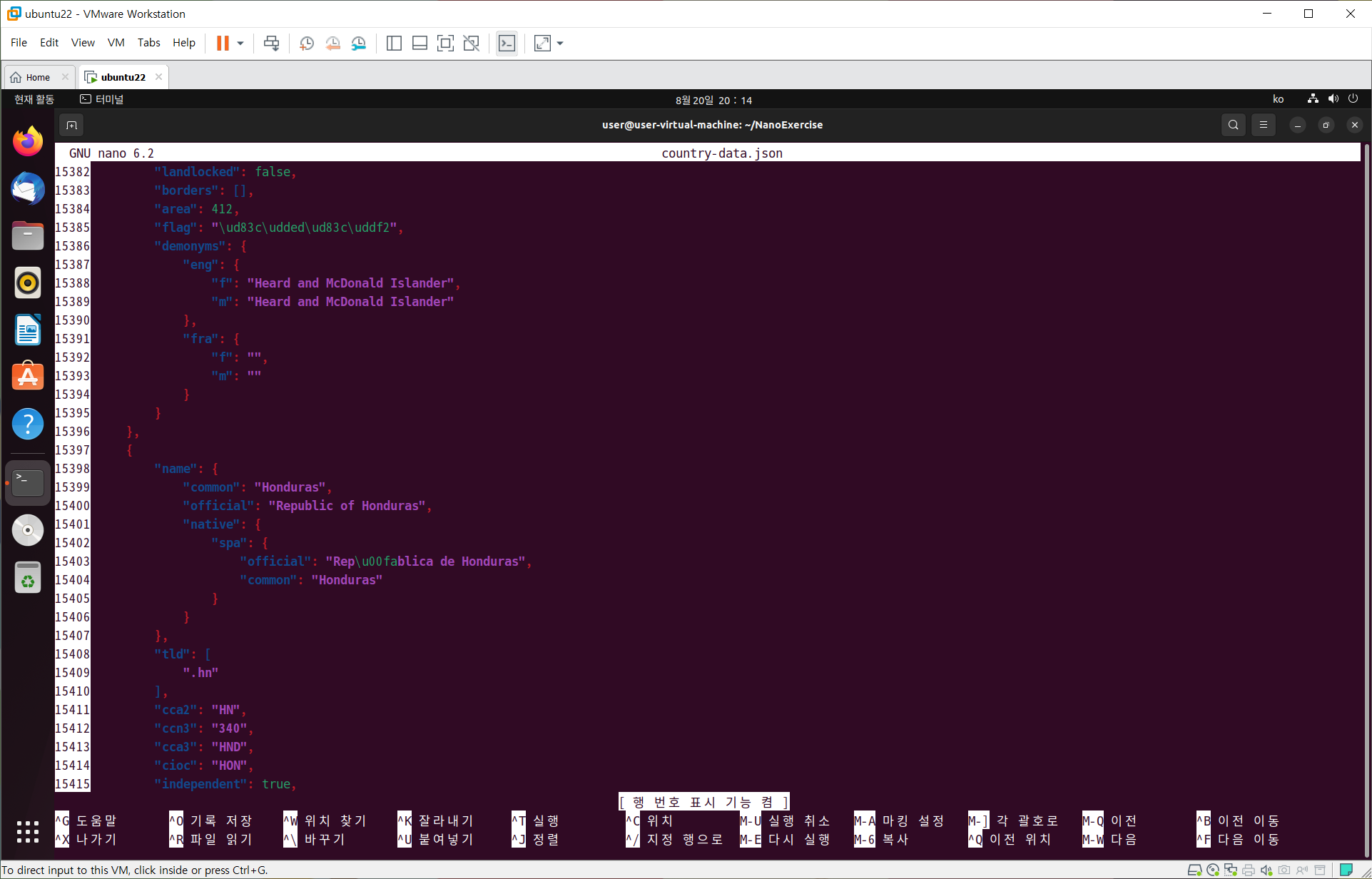This screenshot has width=1372, height=879.
Task: Toggle Unity mode icon
Action: tap(471, 44)
